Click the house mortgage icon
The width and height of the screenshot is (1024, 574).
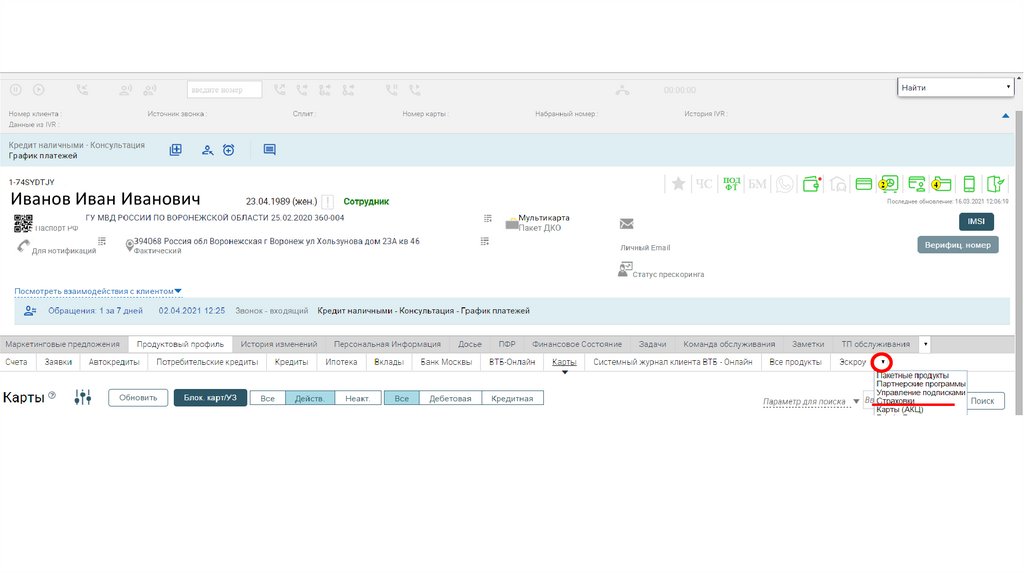click(838, 184)
